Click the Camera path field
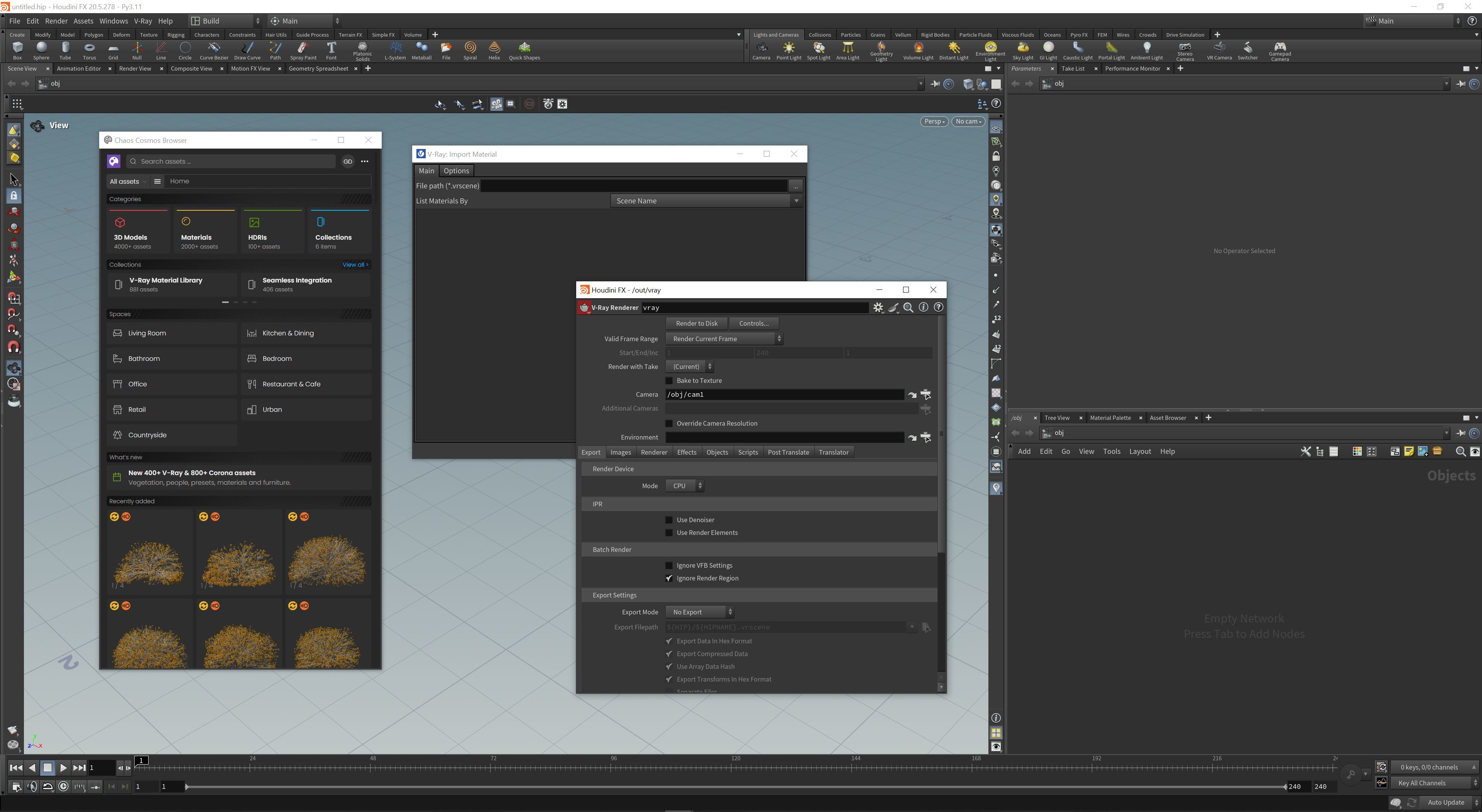Viewport: 1482px width, 812px height. point(784,395)
